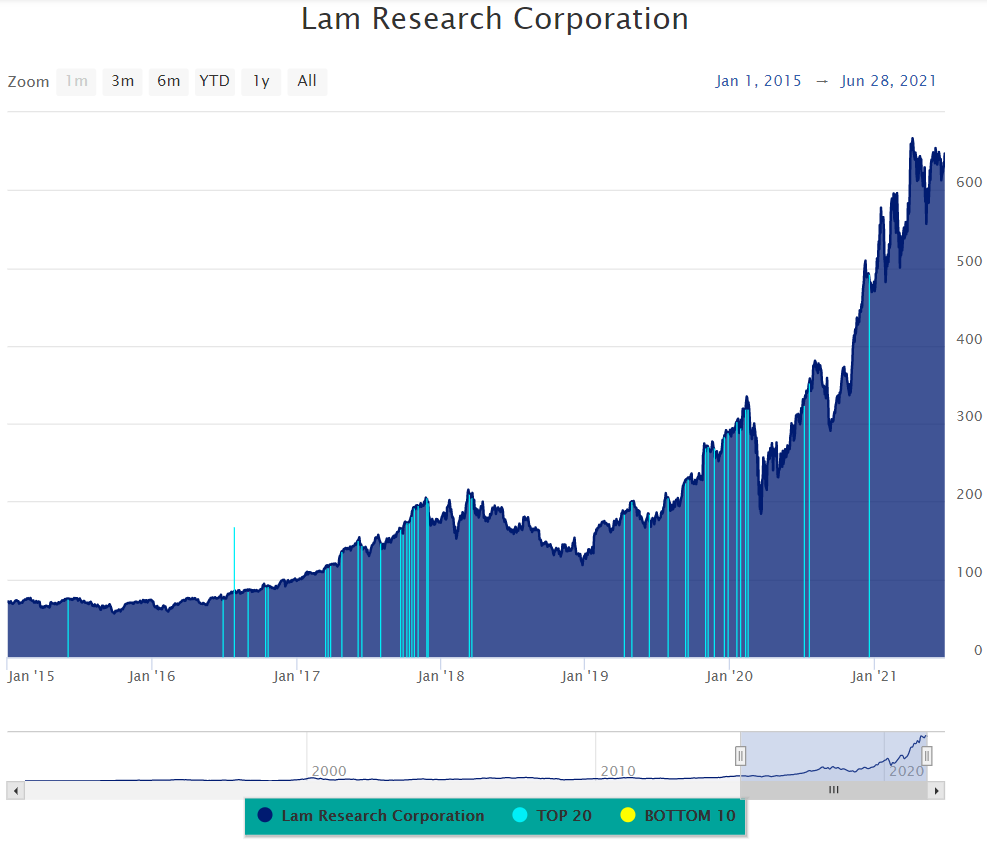This screenshot has width=987, height=841.
Task: Choose the 6m zoom range
Action: [169, 82]
